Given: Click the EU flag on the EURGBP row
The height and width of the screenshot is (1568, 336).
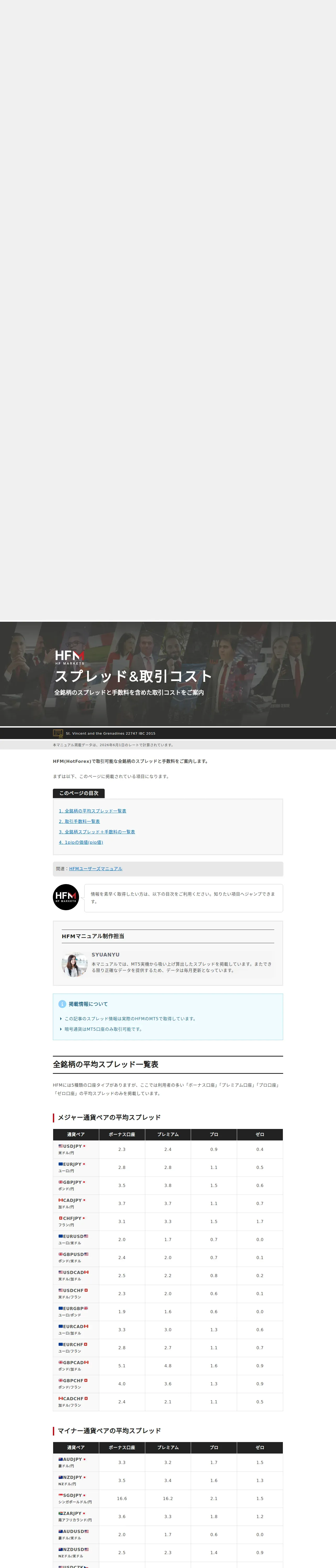Looking at the screenshot, I should [61, 1308].
